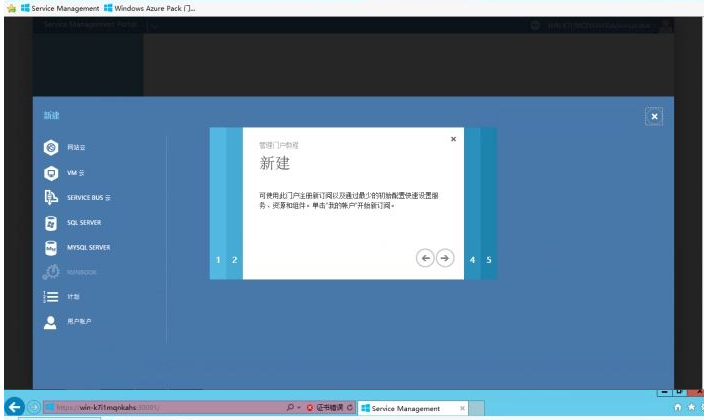
Task: Click the Service Management Portal header title
Action: 90,24
